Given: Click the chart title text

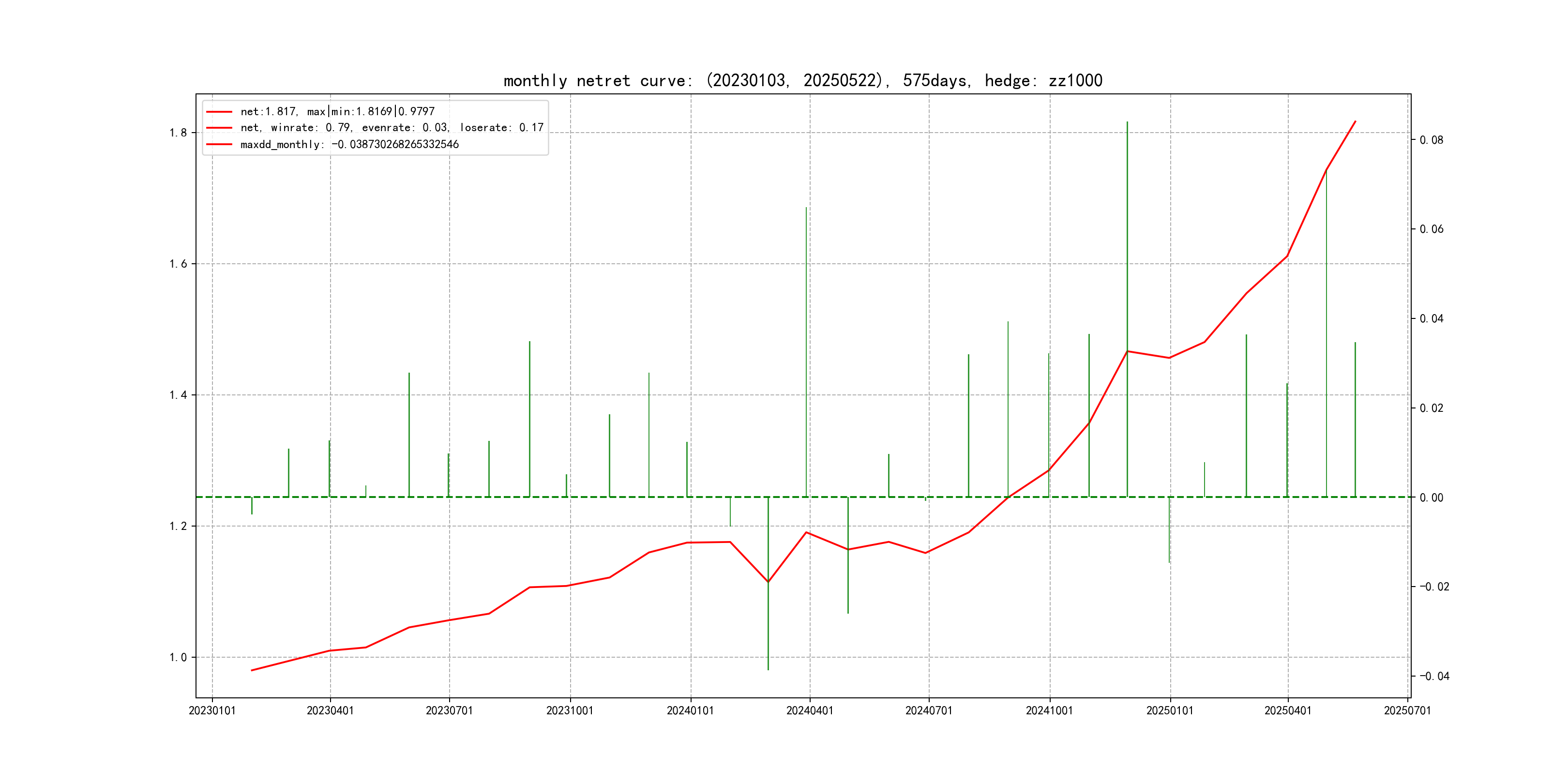Looking at the screenshot, I should point(802,80).
